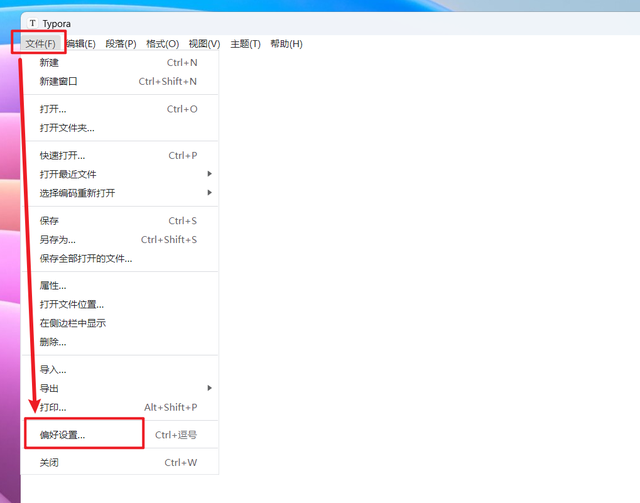Screen dimensions: 640x503
Task: Open the 视图(V) menu
Action: pyautogui.click(x=204, y=44)
